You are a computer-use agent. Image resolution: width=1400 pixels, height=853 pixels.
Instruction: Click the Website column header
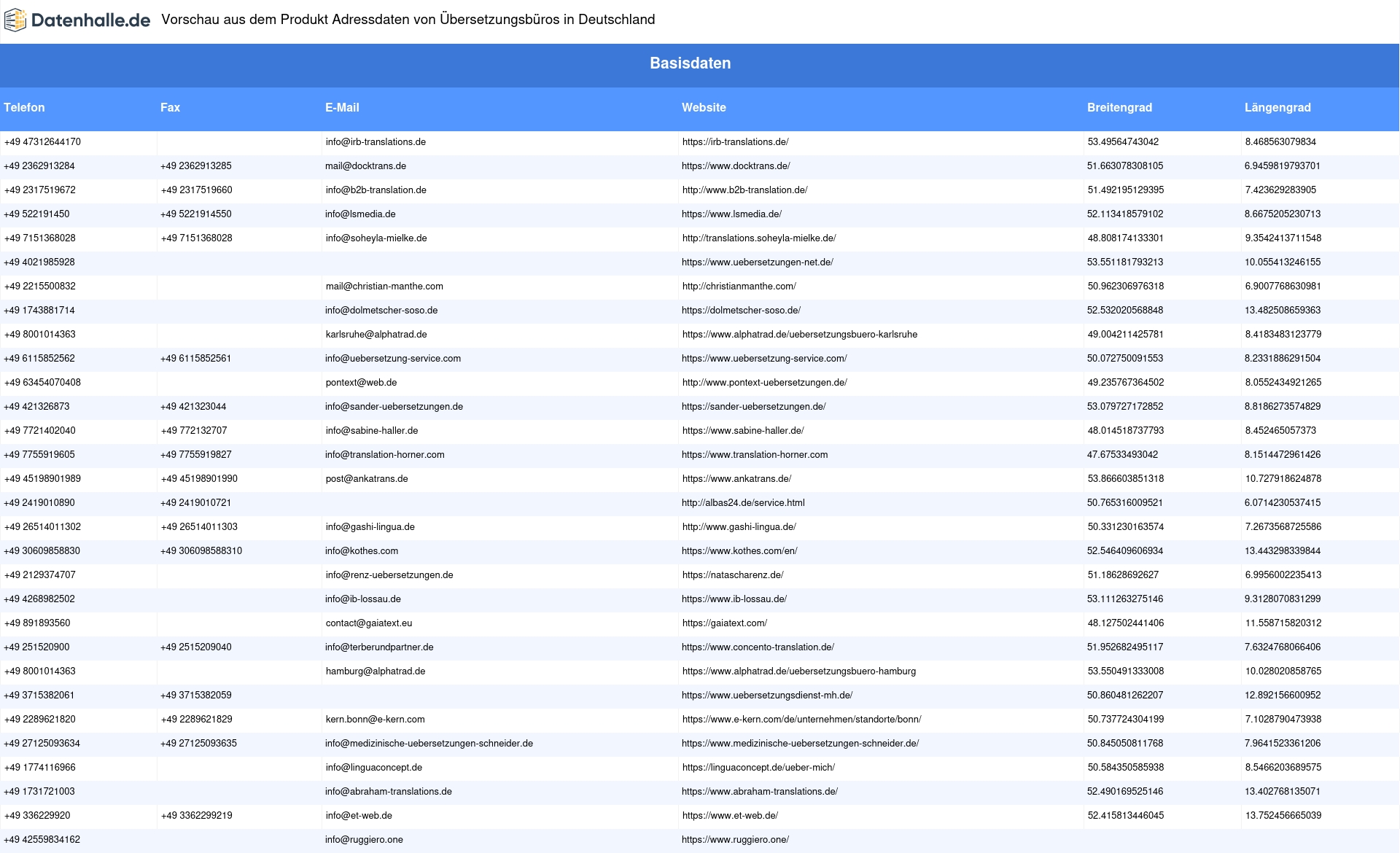[704, 107]
